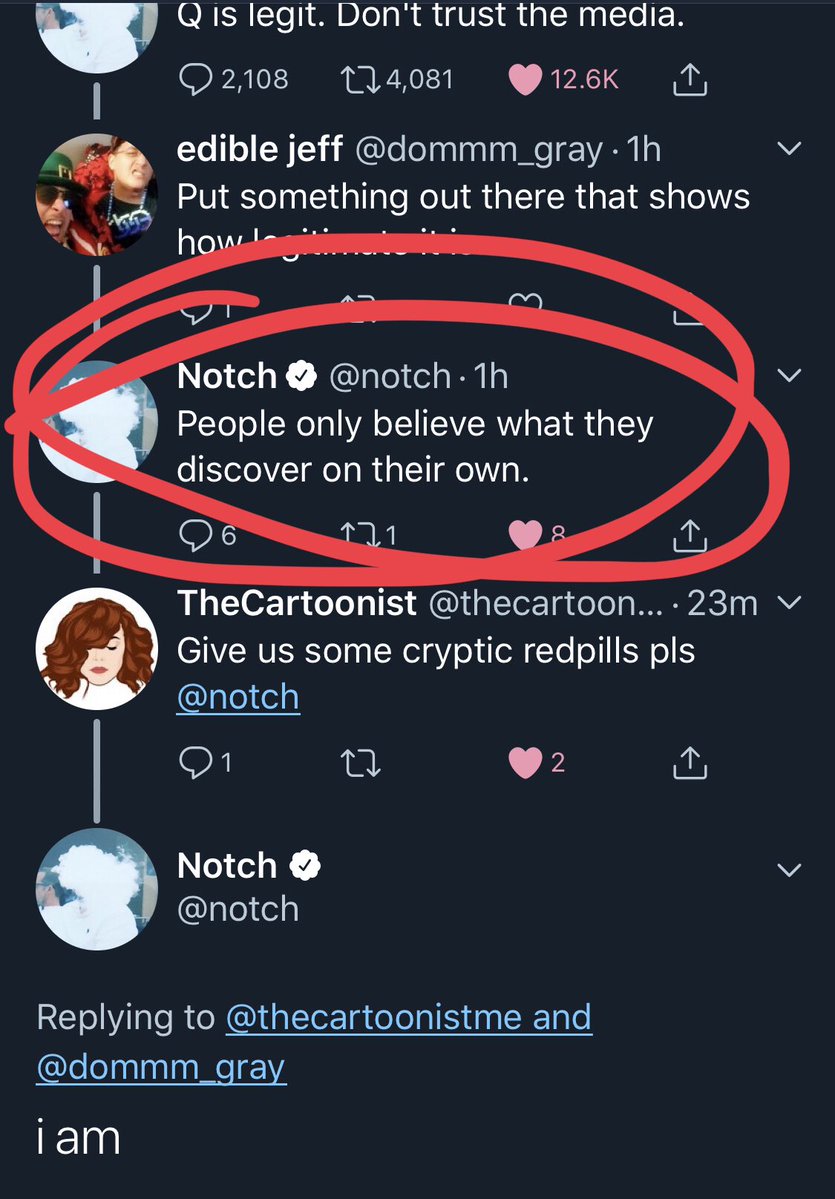The image size is (835, 1199).
Task: Open @dommm_gray link in Replying to
Action: coord(161,1067)
